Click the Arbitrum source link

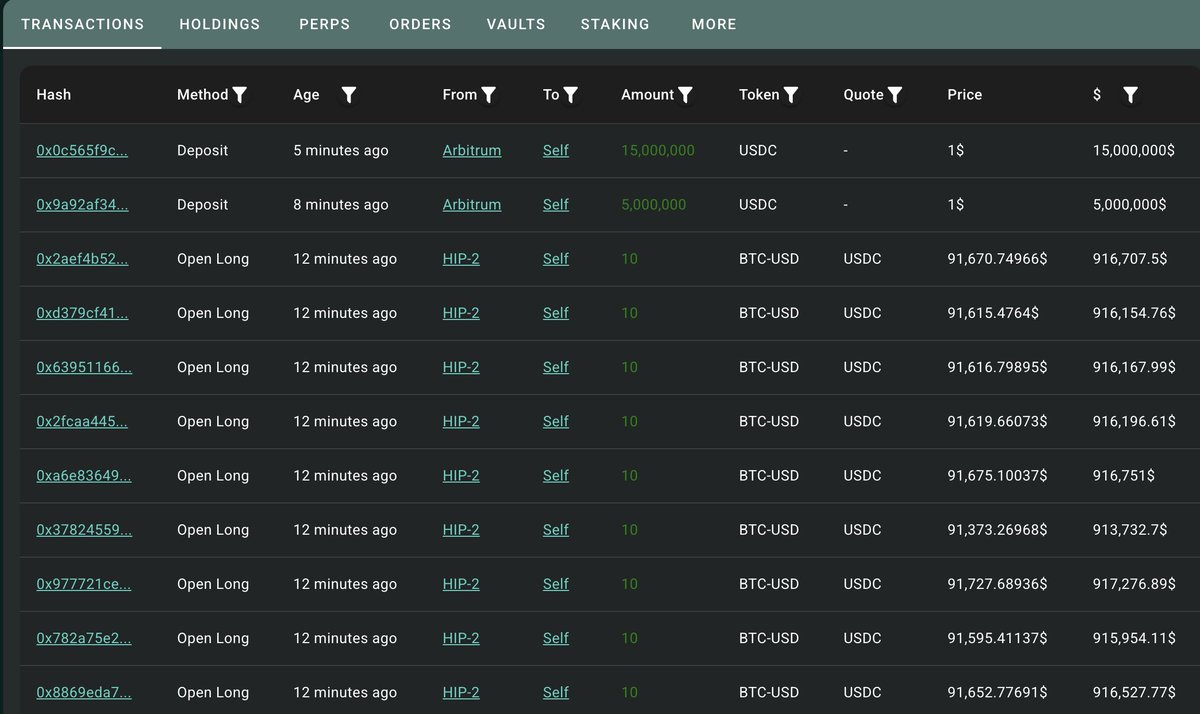click(471, 150)
